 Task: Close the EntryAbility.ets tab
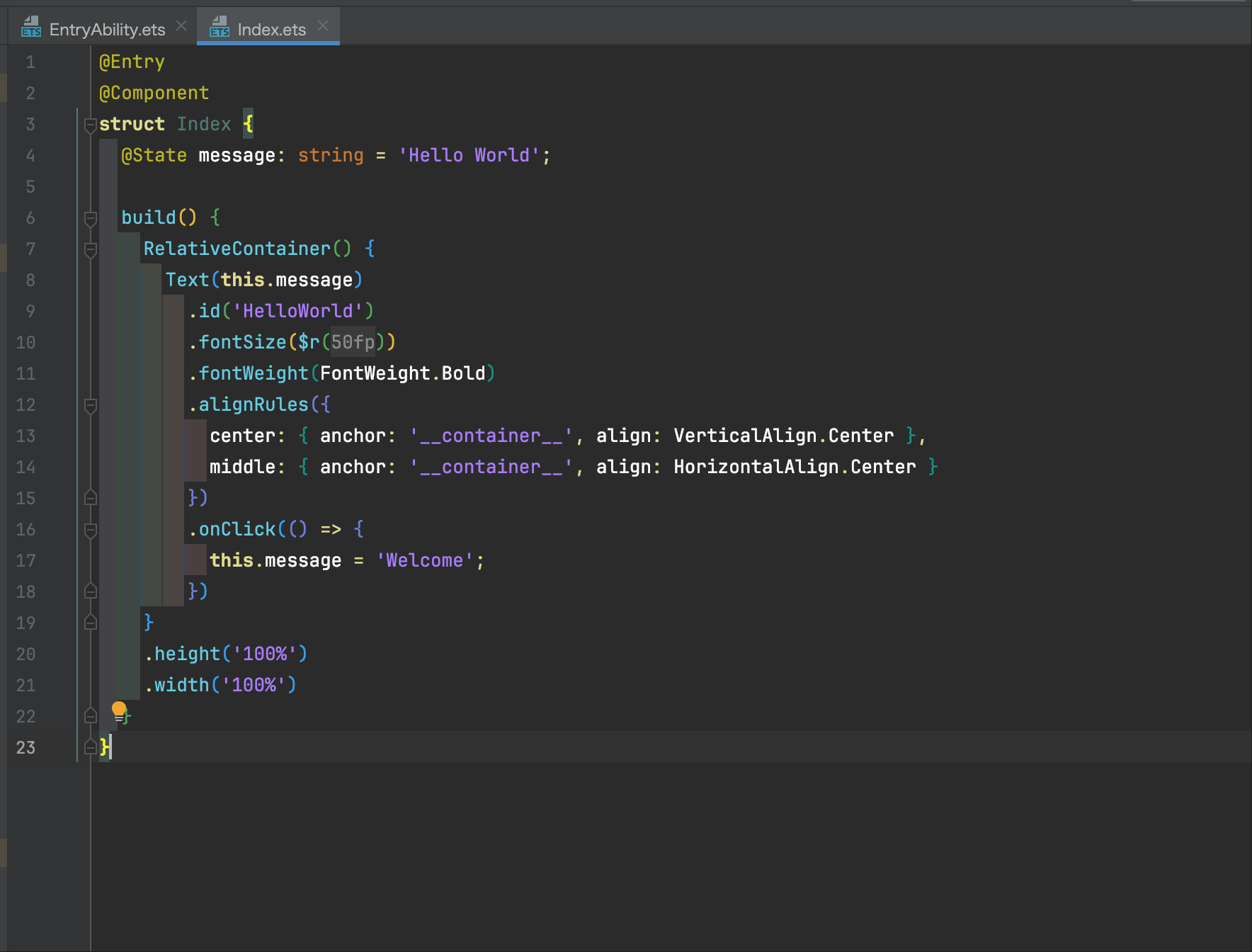point(181,26)
